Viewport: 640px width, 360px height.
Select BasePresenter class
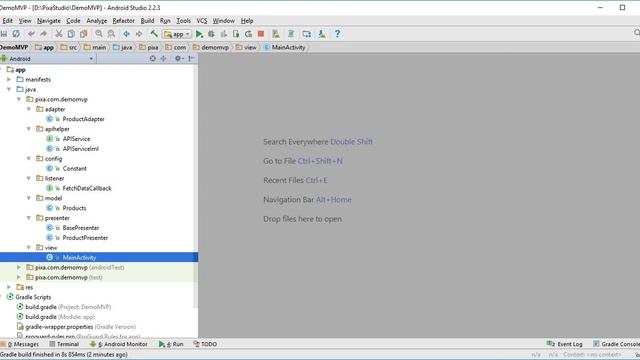pos(80,228)
